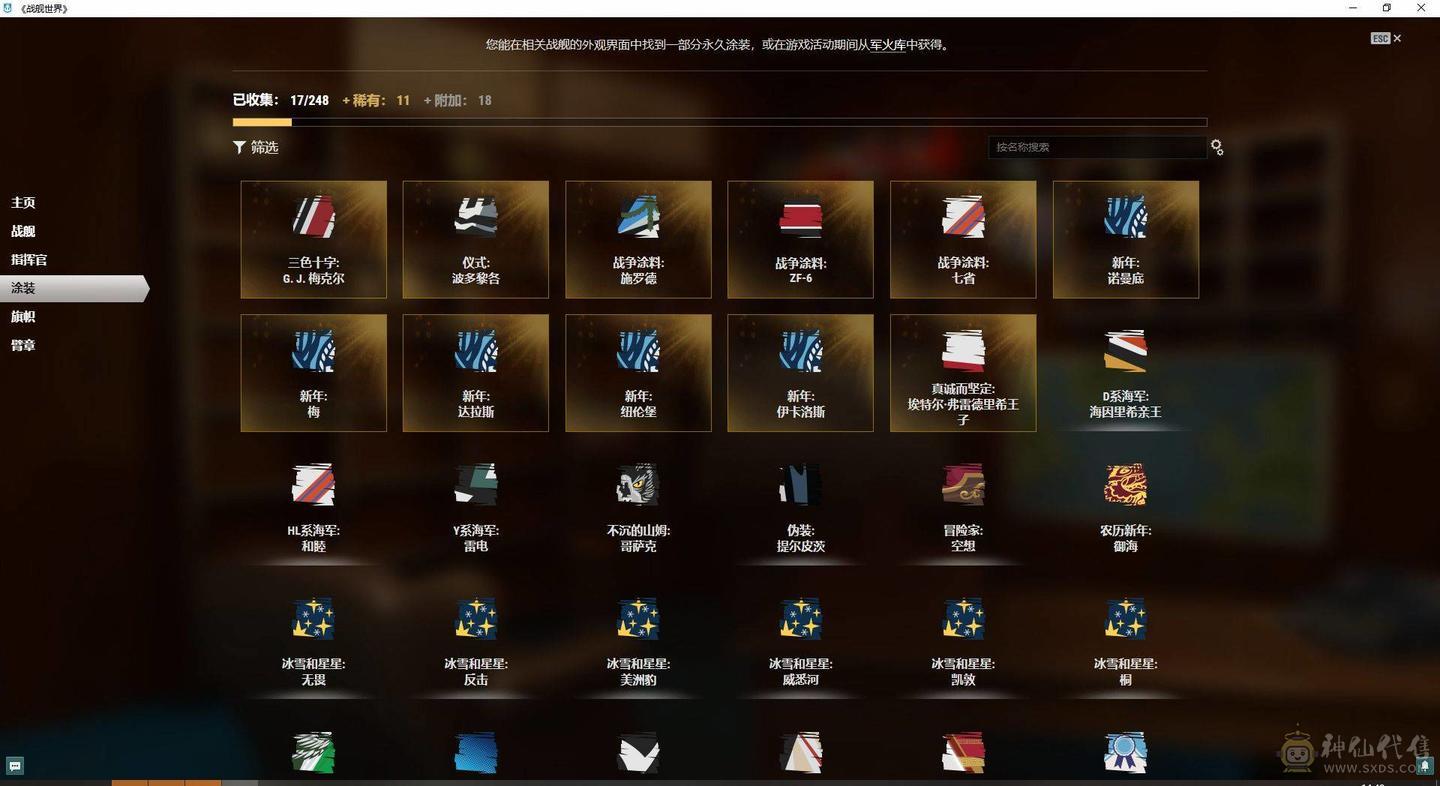Screen dimensions: 1440x786
Task: Select the D系海军: 海因里希亲王 camouflage
Action: [x=1126, y=373]
